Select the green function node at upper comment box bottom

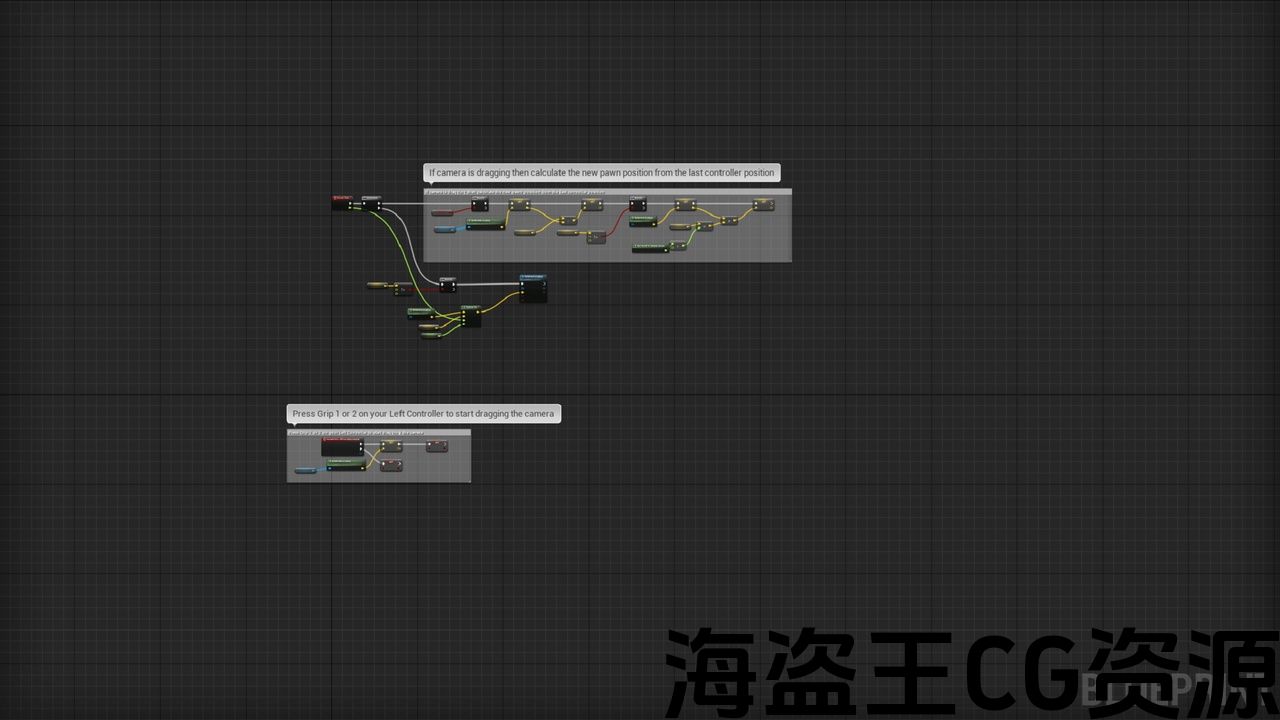pos(650,249)
